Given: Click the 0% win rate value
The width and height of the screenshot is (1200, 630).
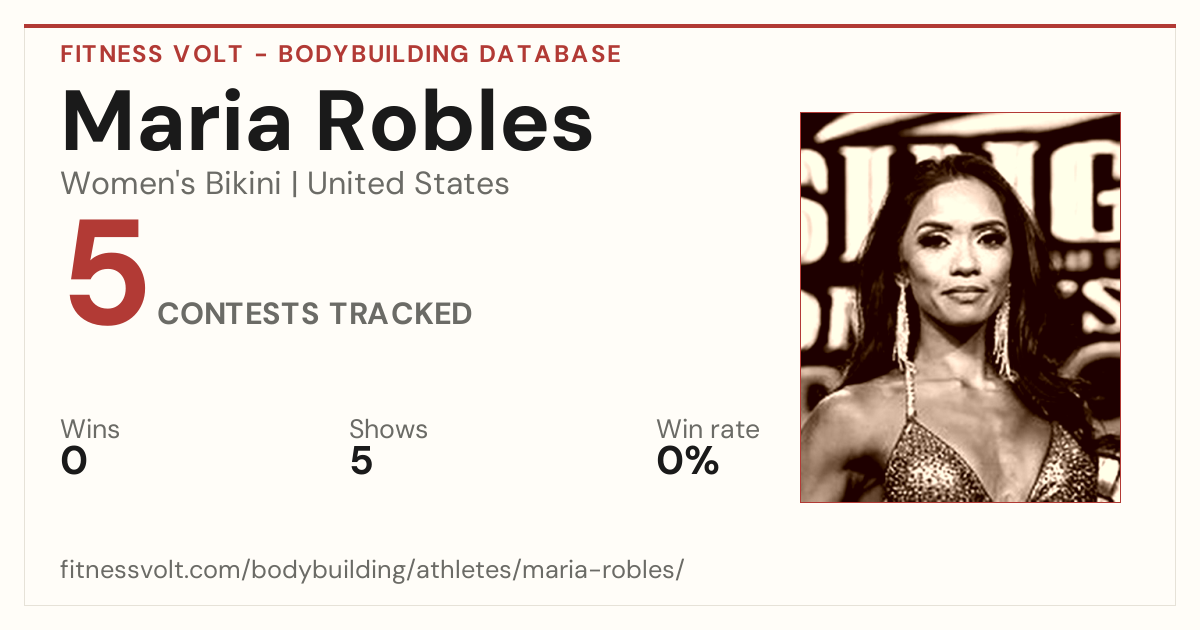Looking at the screenshot, I should [688, 461].
